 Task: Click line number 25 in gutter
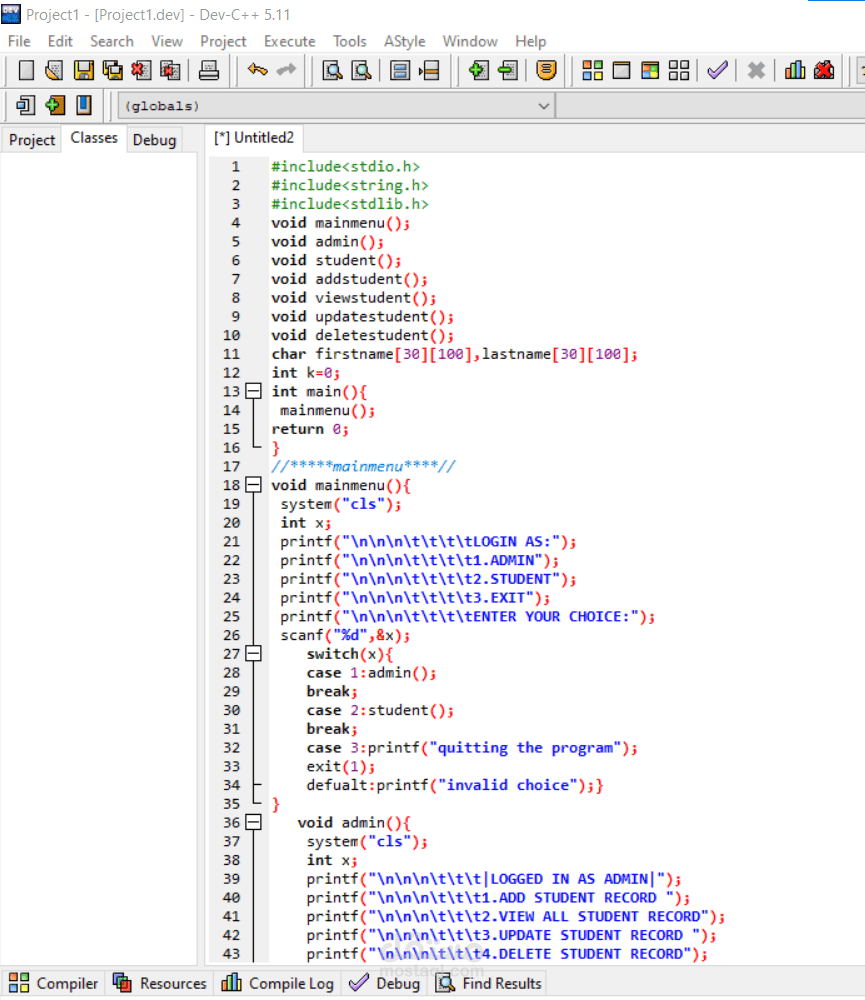click(232, 617)
